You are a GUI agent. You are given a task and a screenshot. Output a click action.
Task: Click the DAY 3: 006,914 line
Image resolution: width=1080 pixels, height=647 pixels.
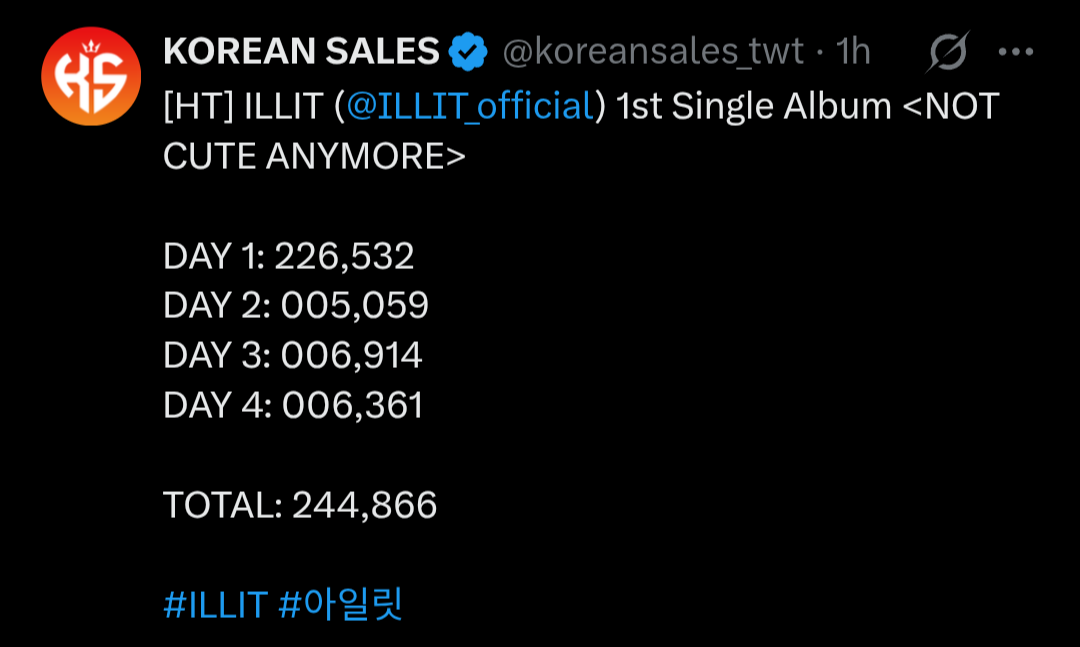point(293,356)
